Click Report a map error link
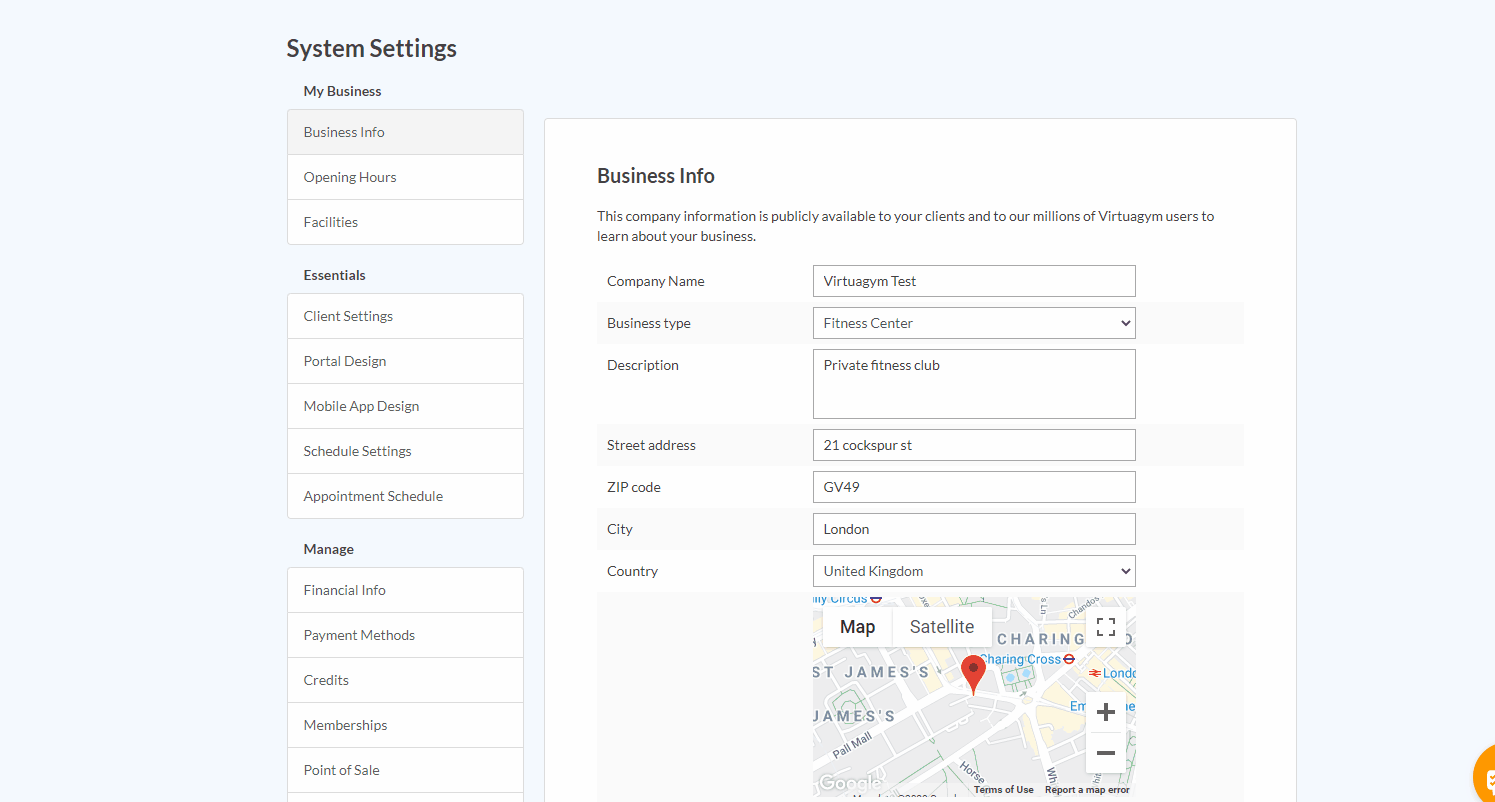The image size is (1495, 802). click(1087, 790)
